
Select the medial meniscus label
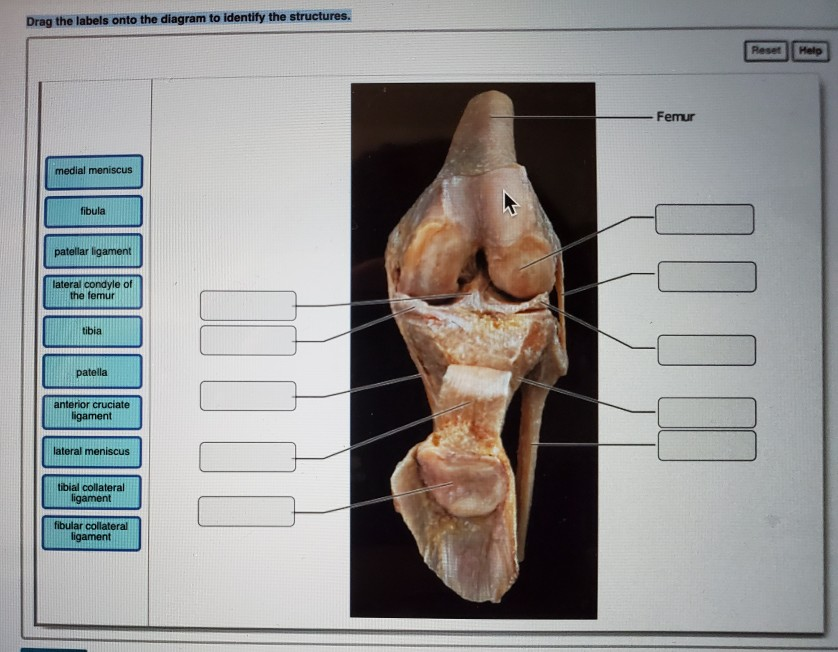91,171
